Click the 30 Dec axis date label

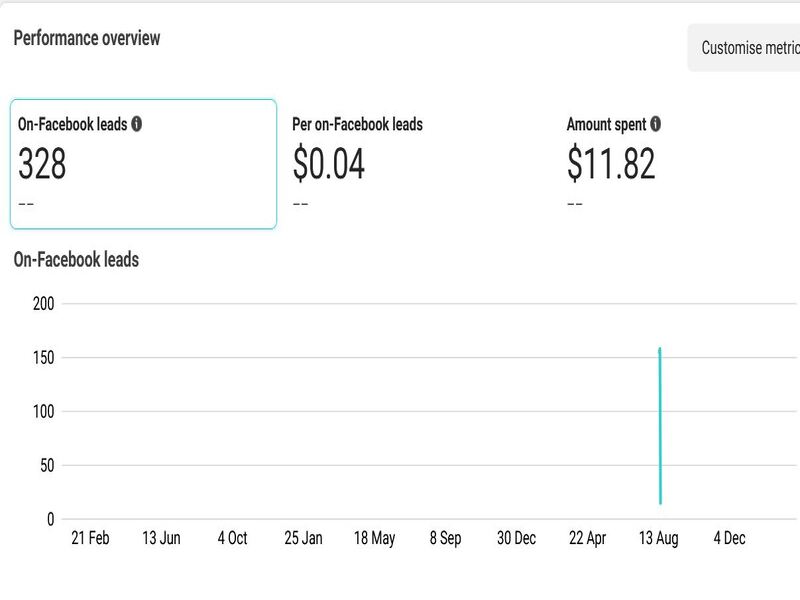tap(517, 538)
